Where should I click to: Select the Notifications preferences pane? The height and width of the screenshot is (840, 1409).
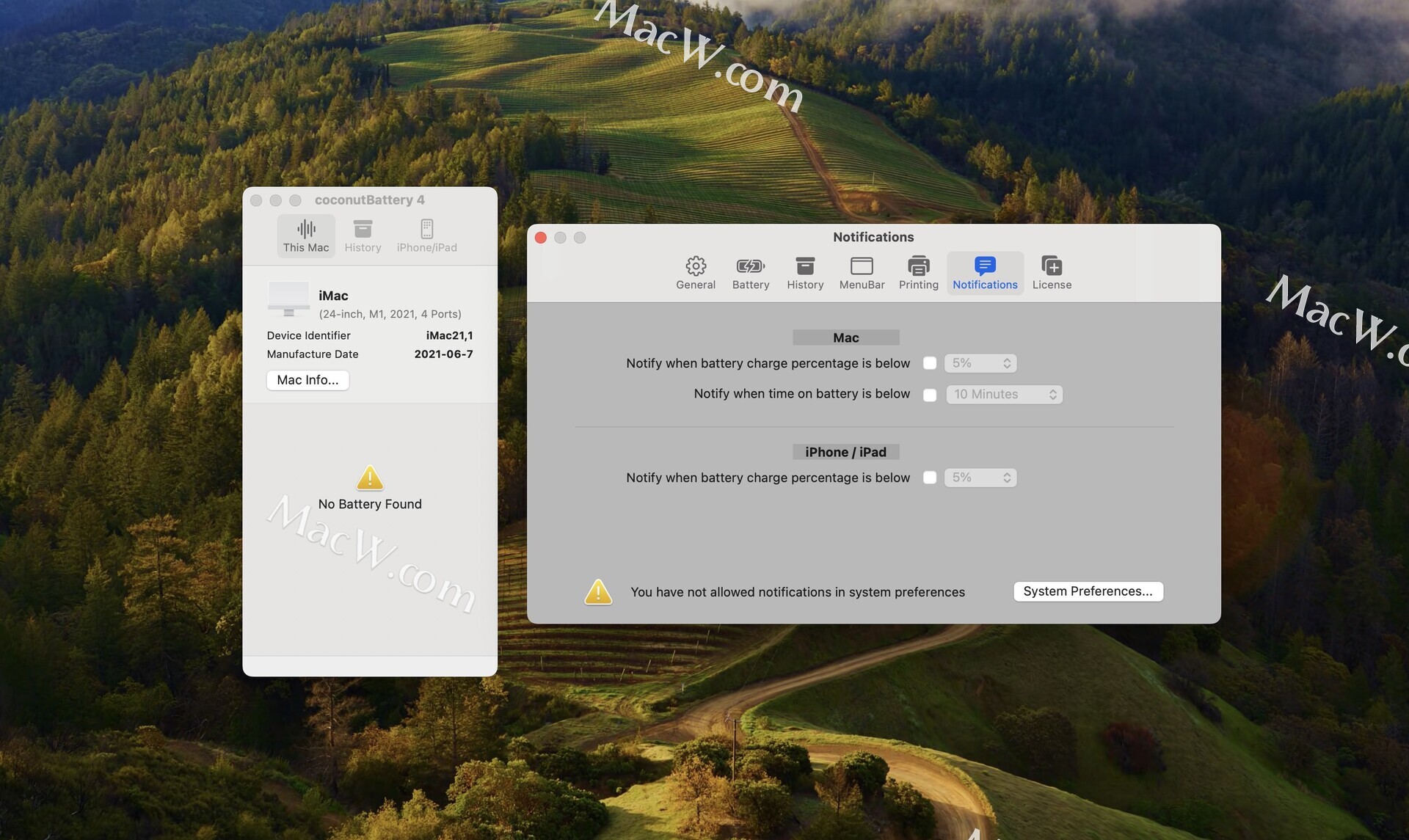coord(985,273)
